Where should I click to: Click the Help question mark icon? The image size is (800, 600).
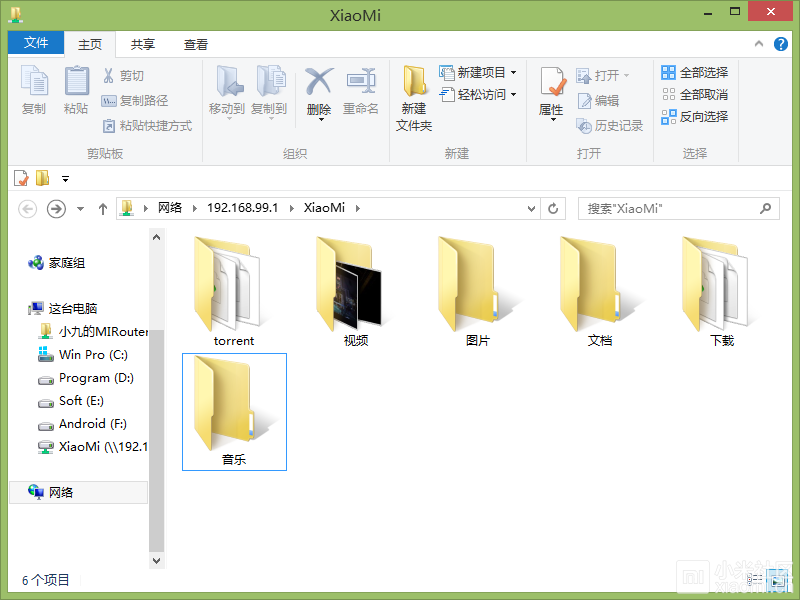[782, 44]
